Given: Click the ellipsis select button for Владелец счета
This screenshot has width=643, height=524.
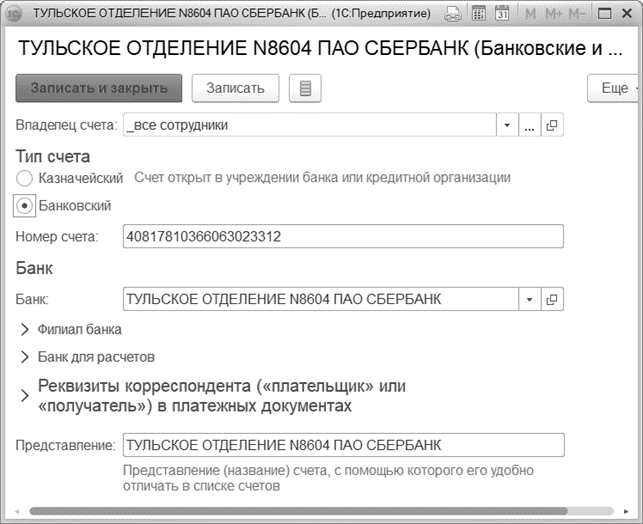Looking at the screenshot, I should pos(529,125).
